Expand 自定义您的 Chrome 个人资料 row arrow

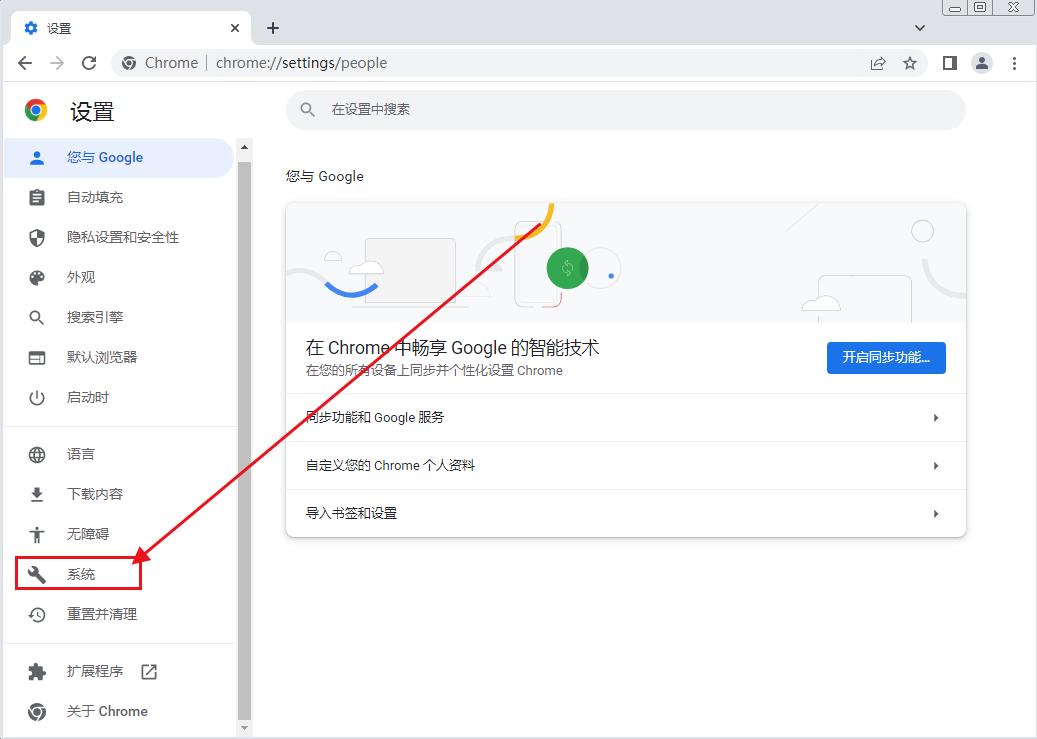936,466
